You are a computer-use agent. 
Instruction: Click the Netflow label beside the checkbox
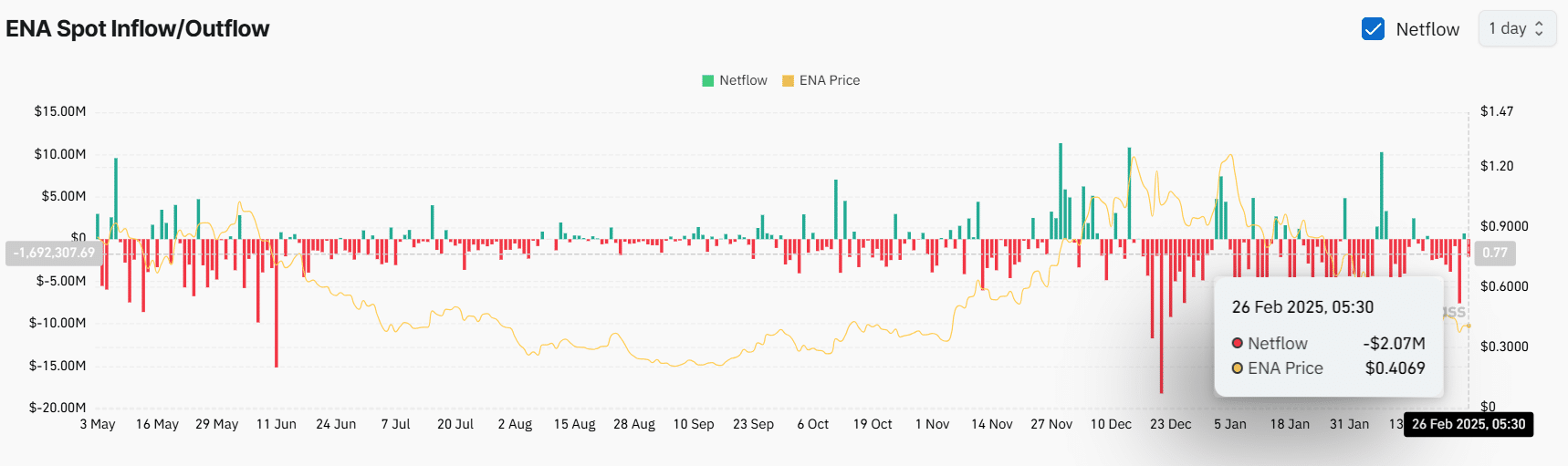[1427, 29]
